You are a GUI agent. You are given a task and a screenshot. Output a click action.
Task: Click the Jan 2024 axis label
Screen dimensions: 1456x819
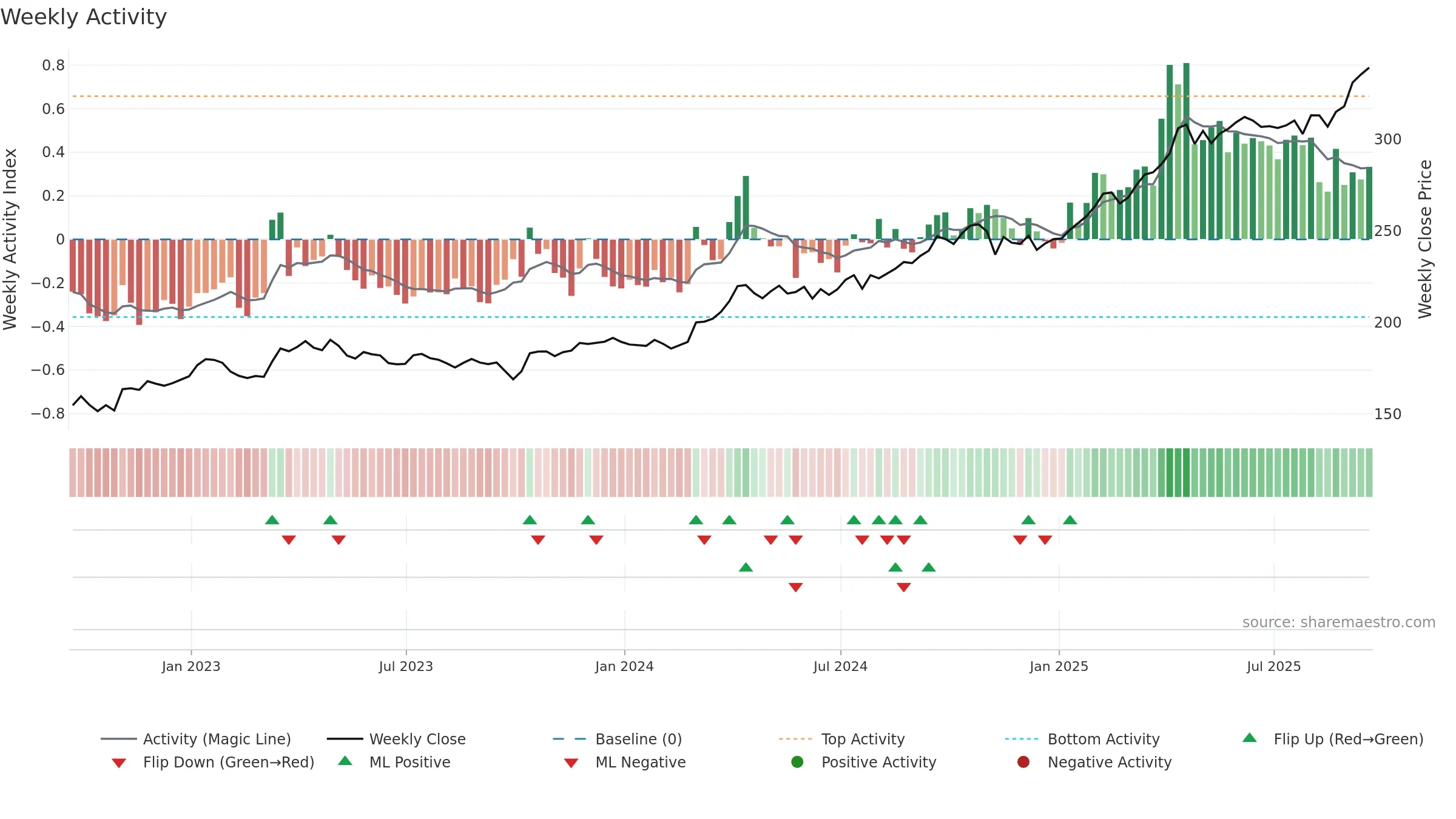point(624,666)
